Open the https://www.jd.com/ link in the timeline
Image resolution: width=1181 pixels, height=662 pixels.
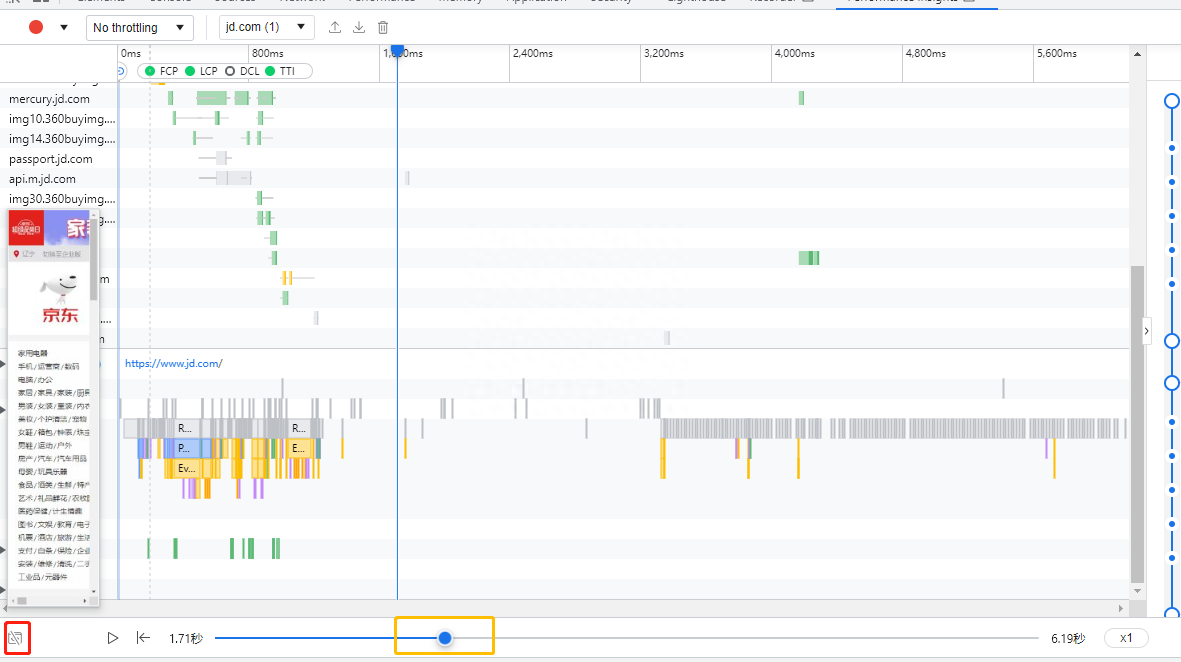(x=173, y=364)
